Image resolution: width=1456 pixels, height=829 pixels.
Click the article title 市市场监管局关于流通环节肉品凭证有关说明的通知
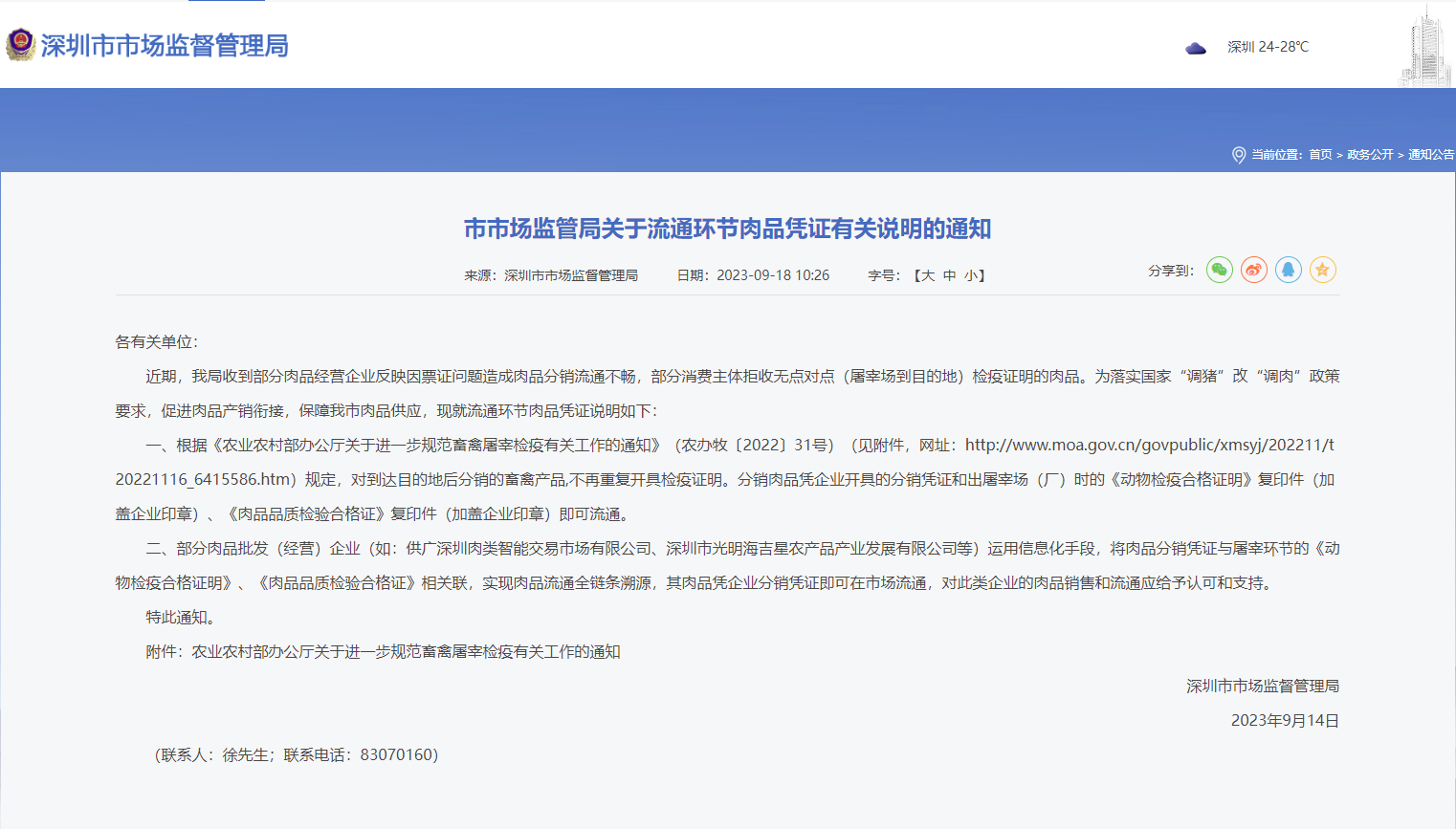click(728, 229)
